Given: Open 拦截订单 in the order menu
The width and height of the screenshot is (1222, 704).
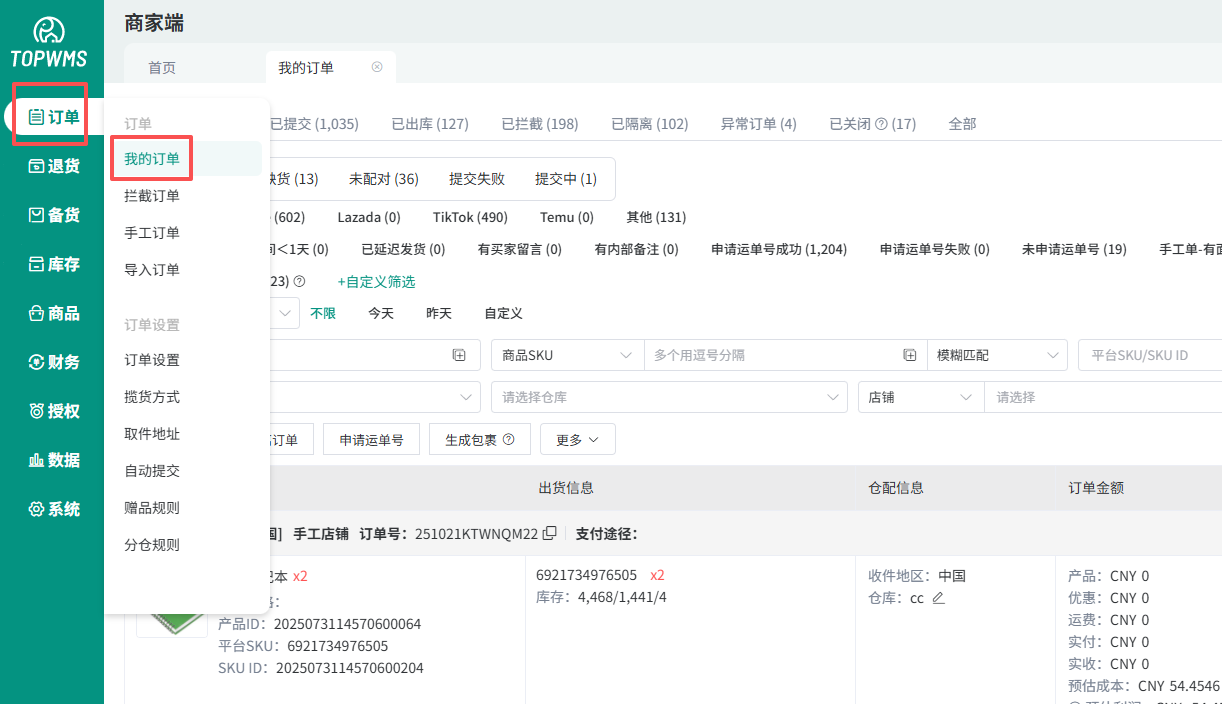Looking at the screenshot, I should point(152,196).
